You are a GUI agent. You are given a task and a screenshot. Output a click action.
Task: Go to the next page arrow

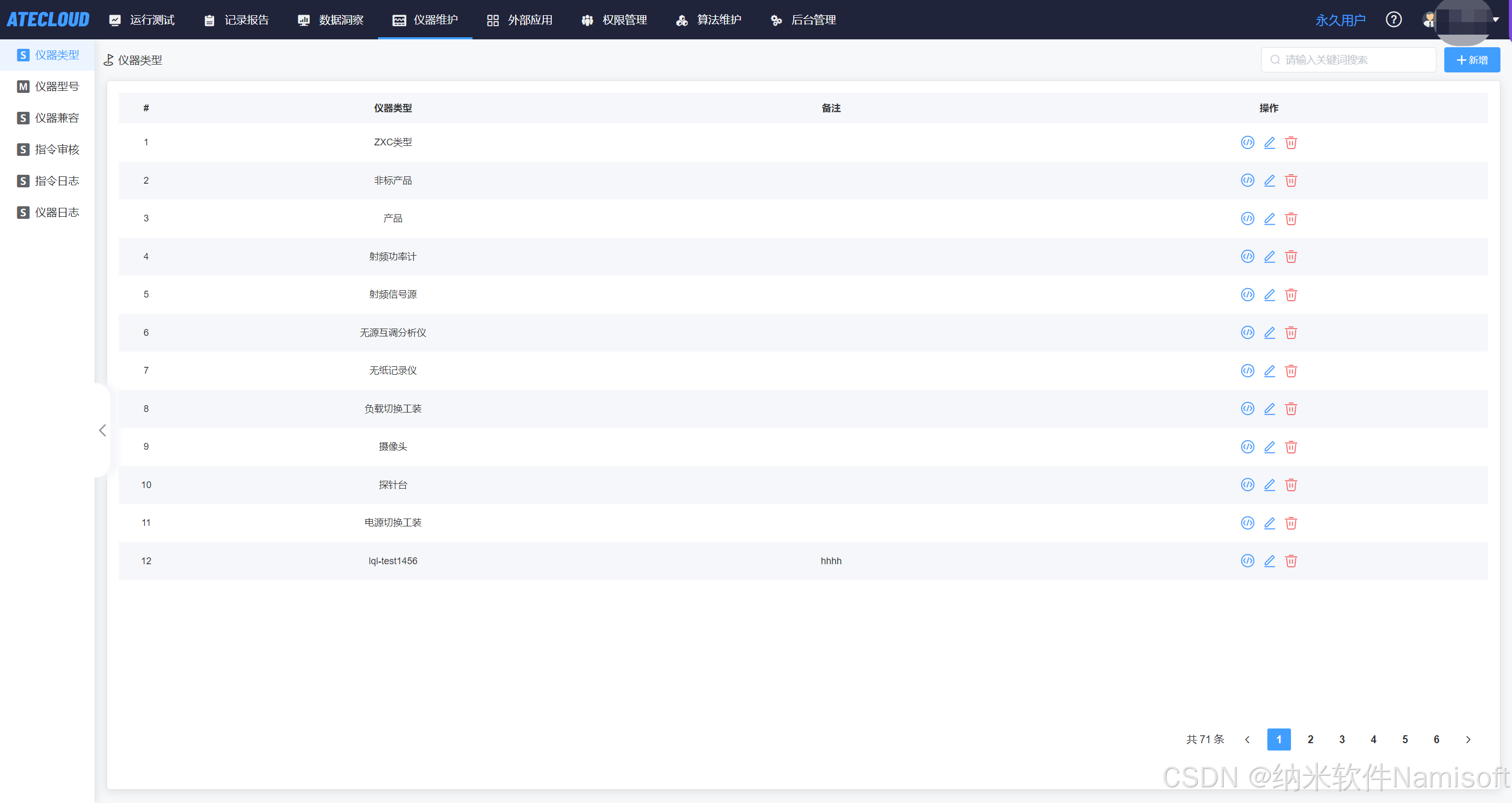[x=1467, y=739]
